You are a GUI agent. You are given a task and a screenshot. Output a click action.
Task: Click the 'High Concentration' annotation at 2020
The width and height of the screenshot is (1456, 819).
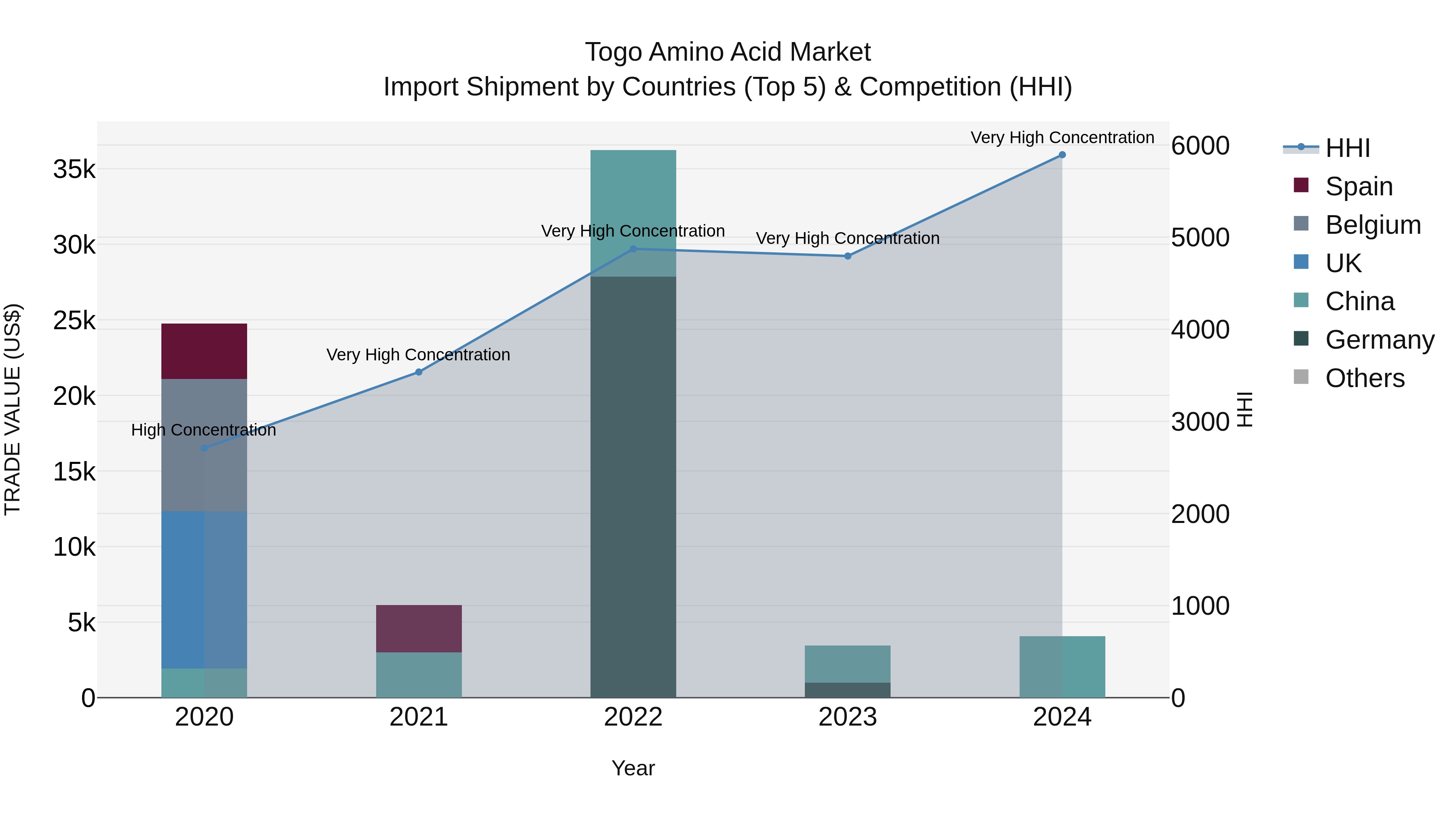point(204,430)
